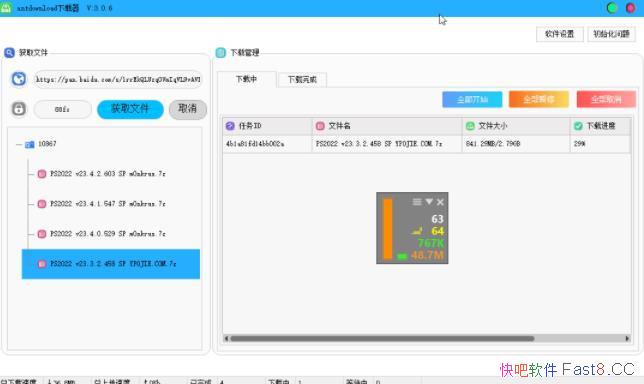
Task: Click task ID cell 4b1a81fd14bb002a
Action: tap(267, 144)
